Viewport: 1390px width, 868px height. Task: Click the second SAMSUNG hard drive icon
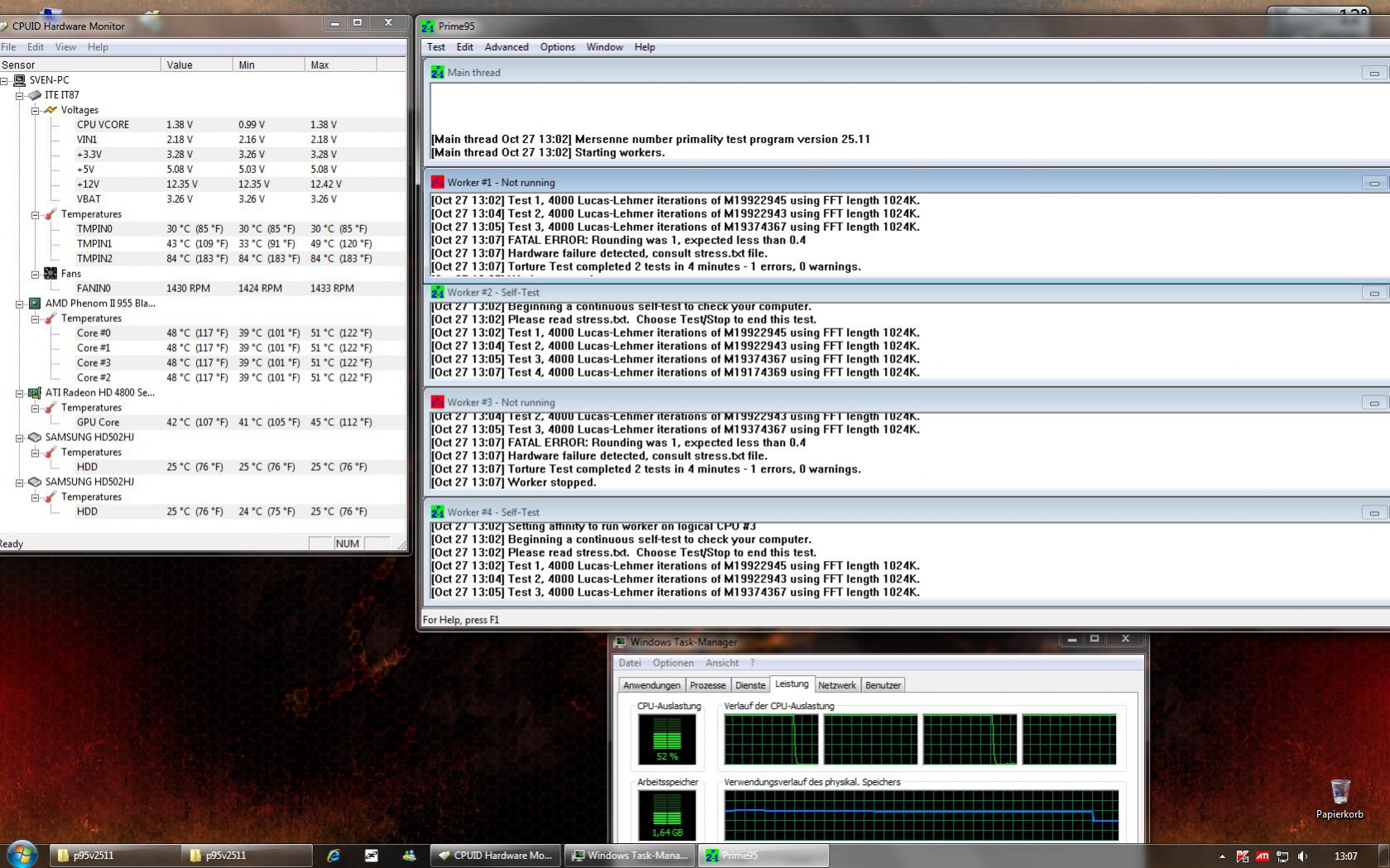click(35, 482)
